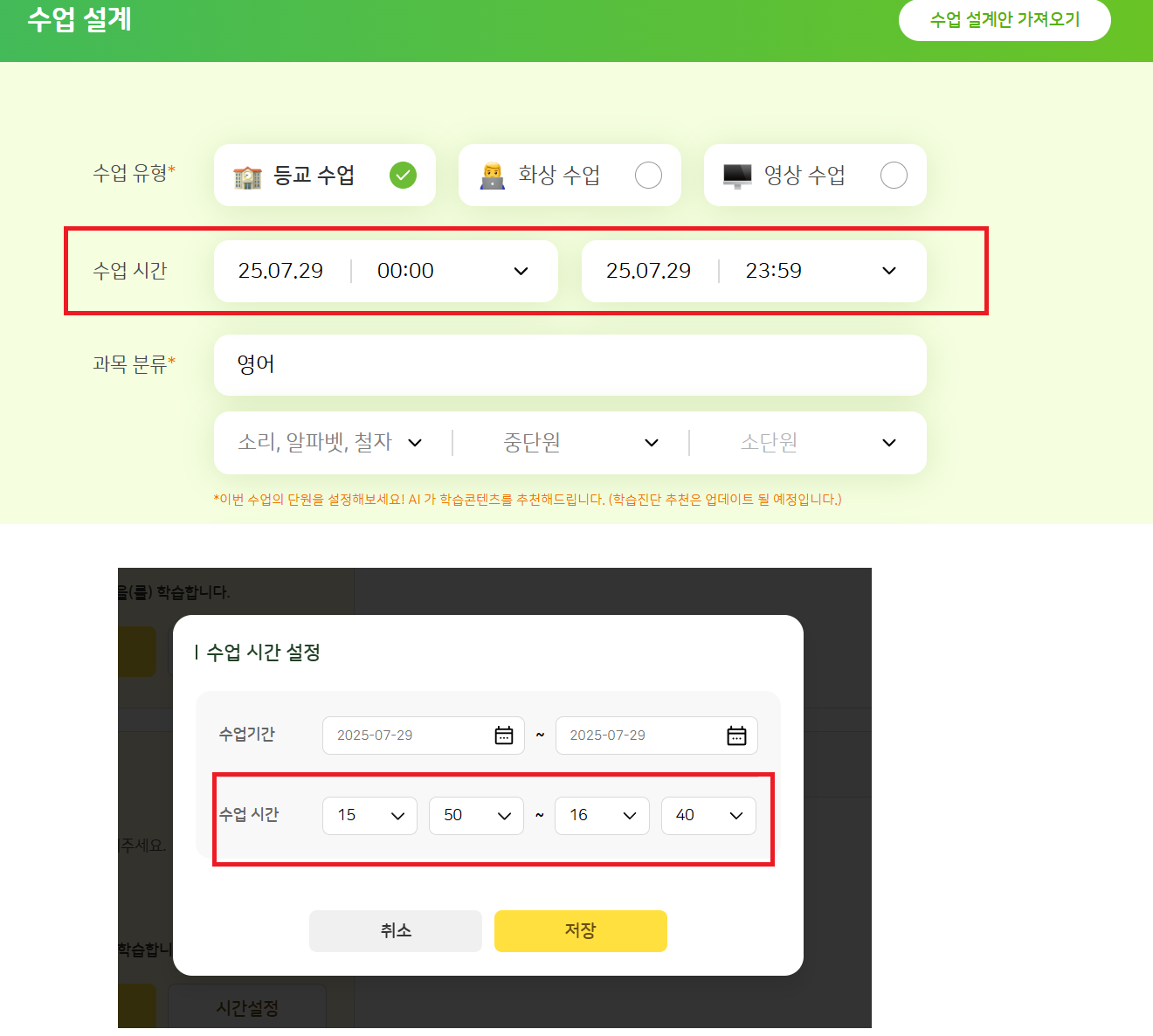Expand the 23:59 end time dropdown
Screen dimensions: 1153x1036
889,272
